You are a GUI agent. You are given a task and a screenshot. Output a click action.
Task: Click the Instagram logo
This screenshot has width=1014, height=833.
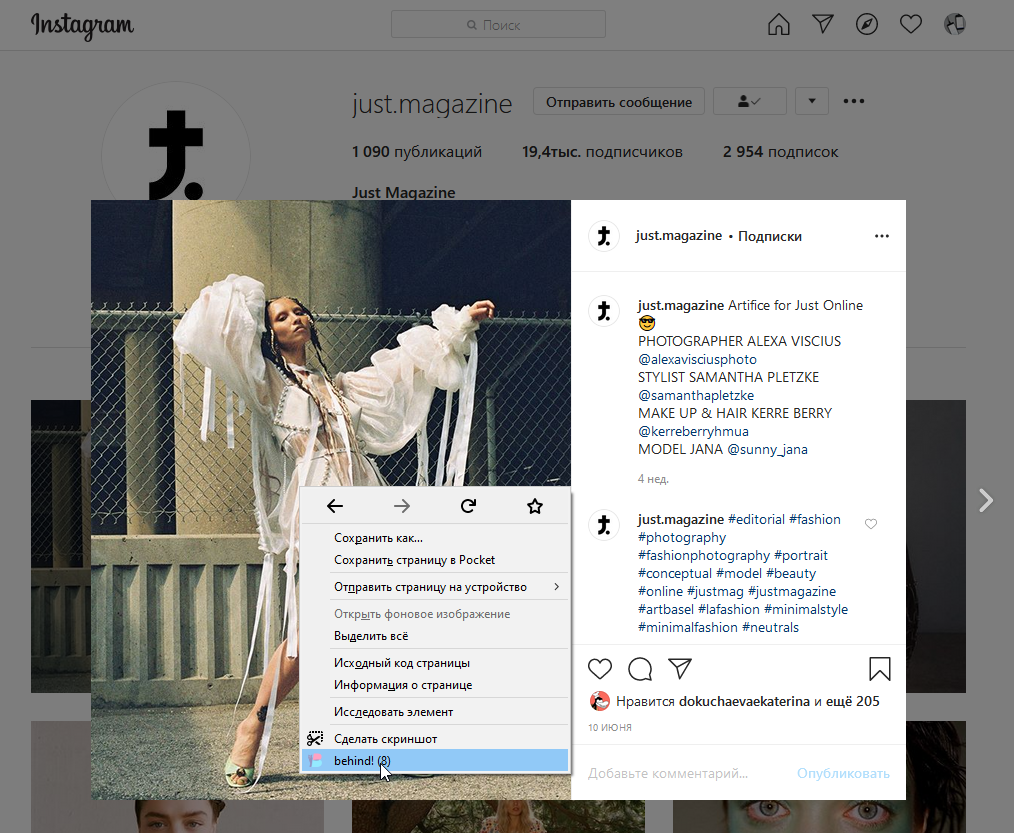[82, 26]
